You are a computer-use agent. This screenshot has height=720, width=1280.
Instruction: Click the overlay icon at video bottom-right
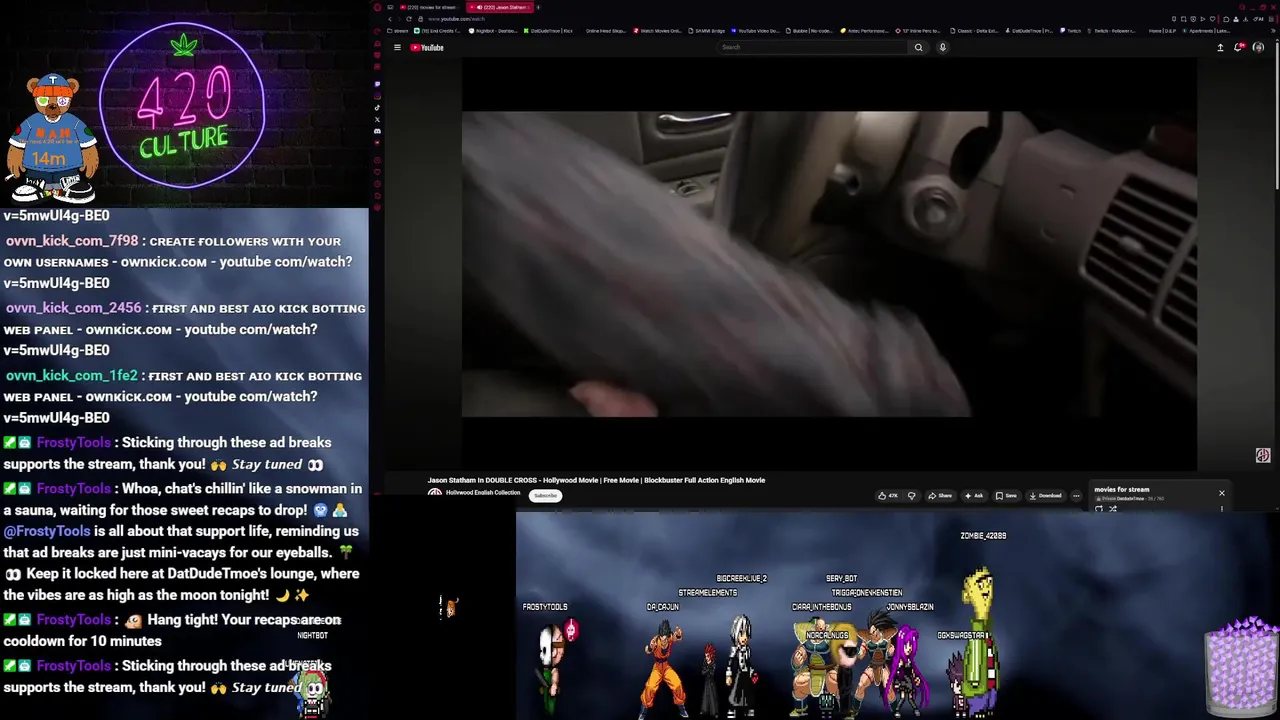[1263, 455]
